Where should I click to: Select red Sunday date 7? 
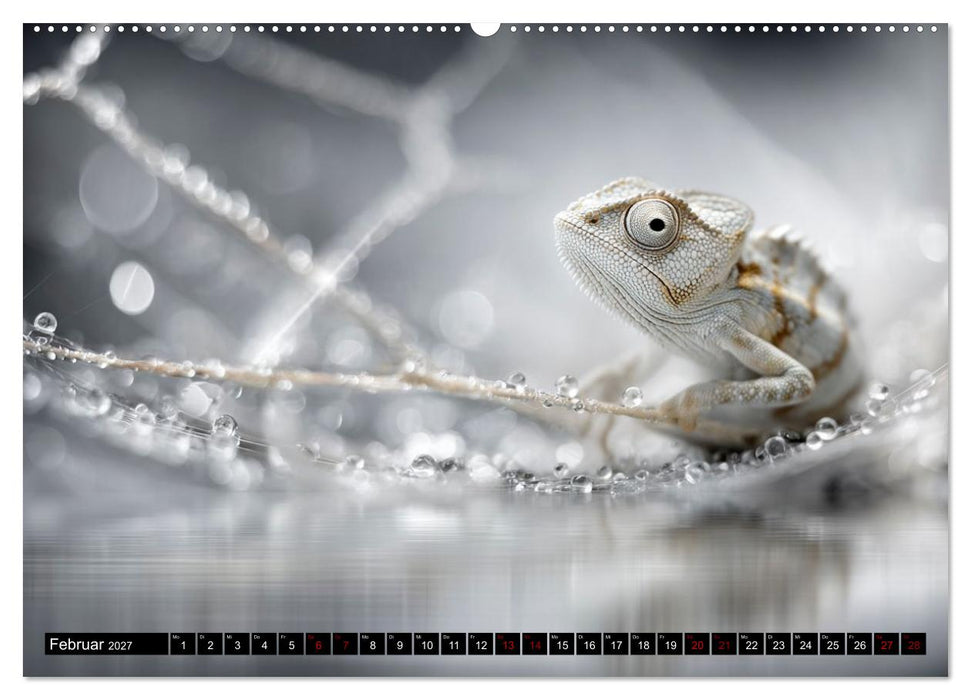pyautogui.click(x=346, y=644)
